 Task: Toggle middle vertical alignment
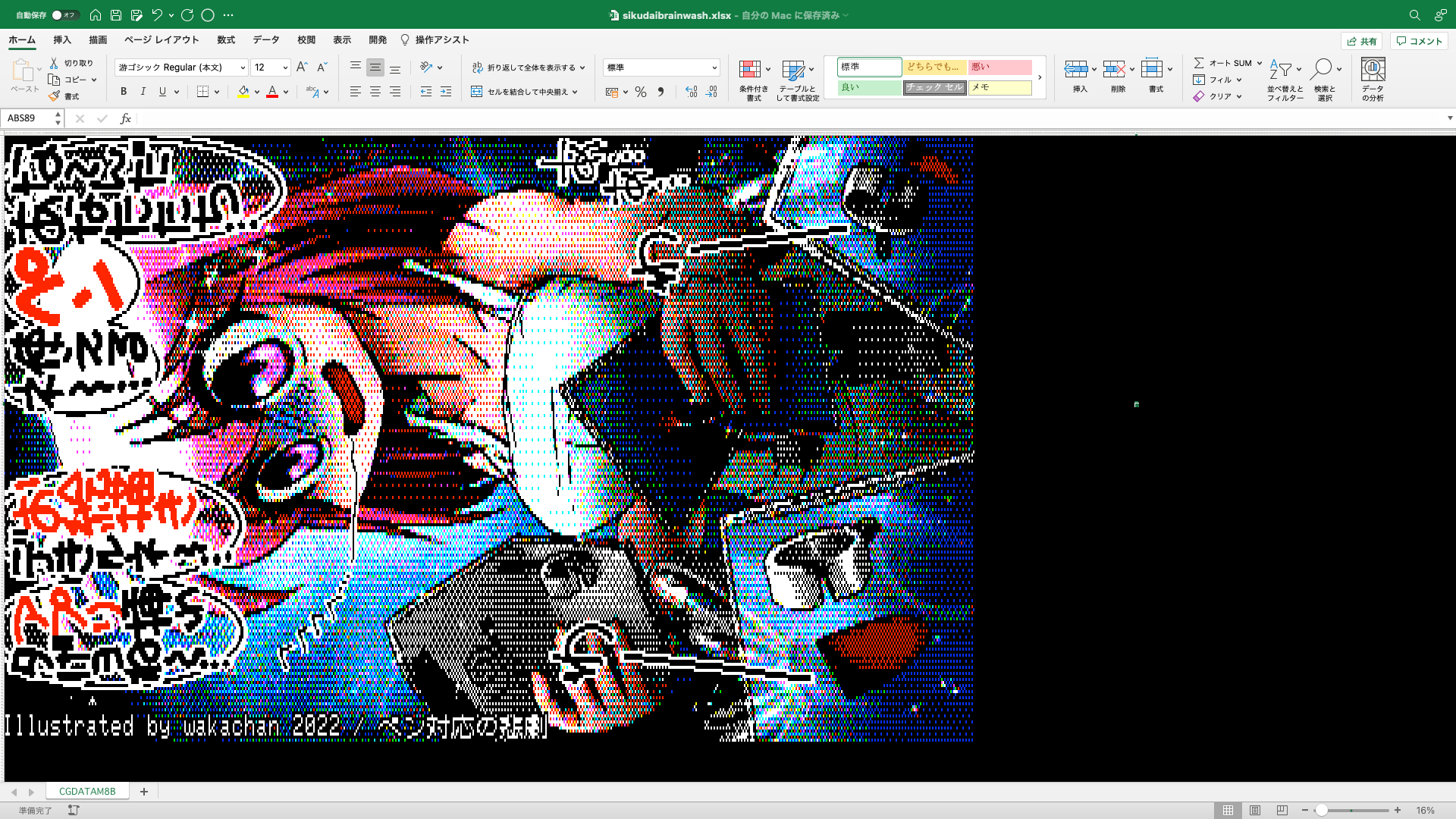[x=375, y=67]
